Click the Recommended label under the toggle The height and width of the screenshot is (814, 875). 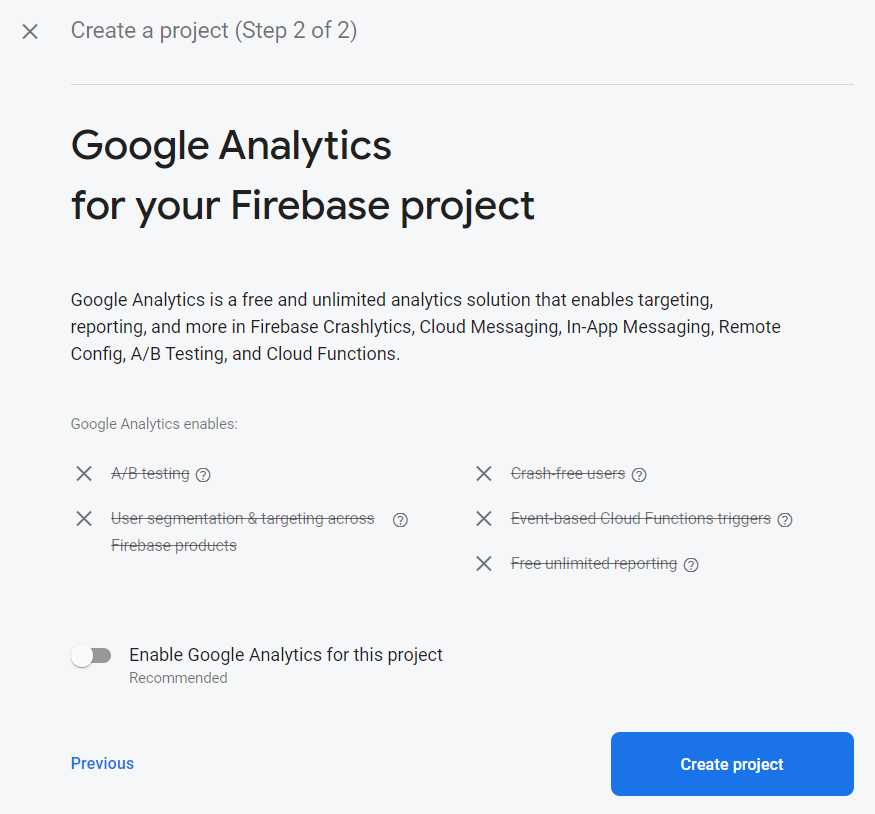pos(178,677)
